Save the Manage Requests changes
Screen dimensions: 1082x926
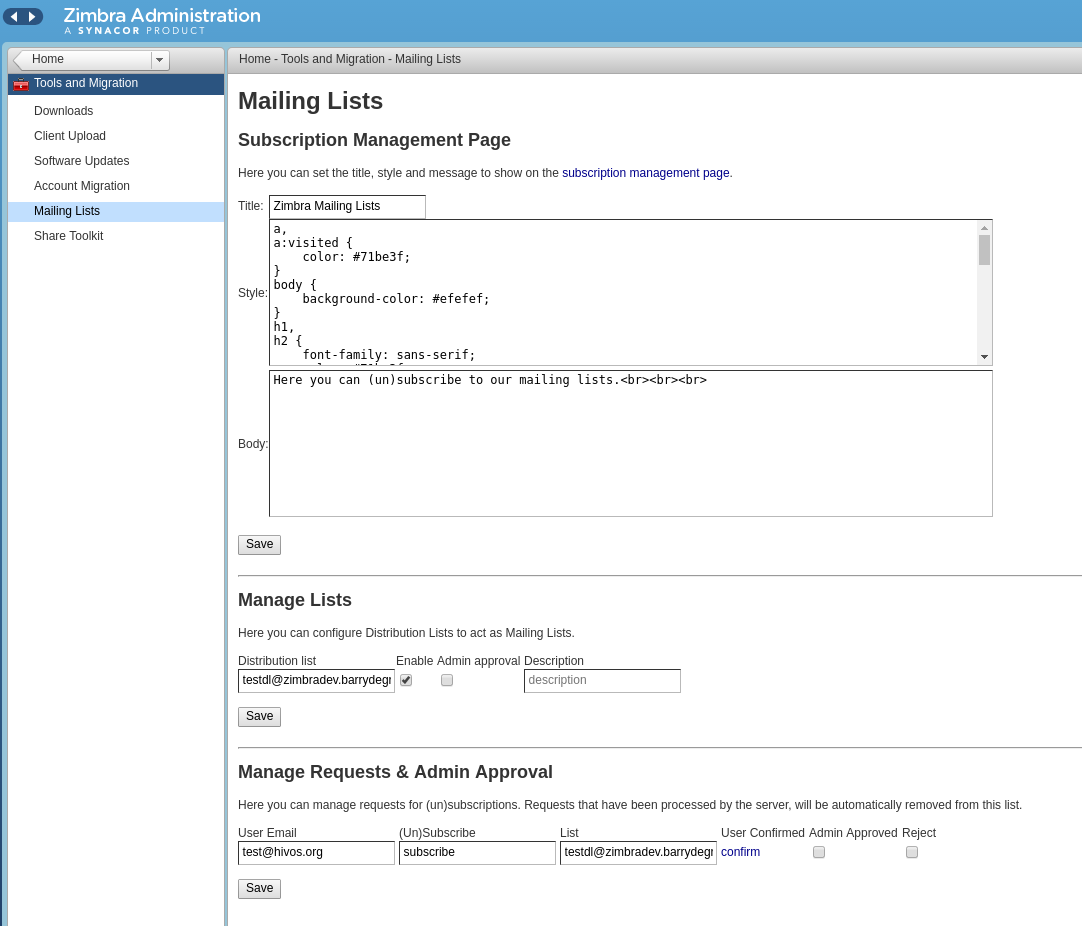259,888
